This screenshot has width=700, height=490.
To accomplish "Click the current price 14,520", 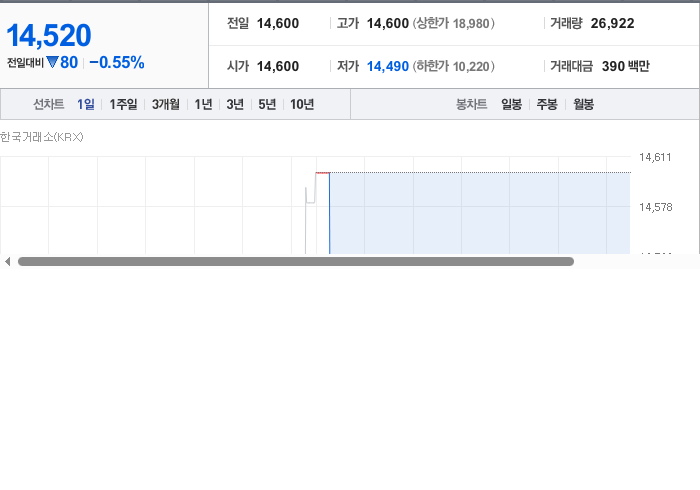I will pyautogui.click(x=49, y=35).
